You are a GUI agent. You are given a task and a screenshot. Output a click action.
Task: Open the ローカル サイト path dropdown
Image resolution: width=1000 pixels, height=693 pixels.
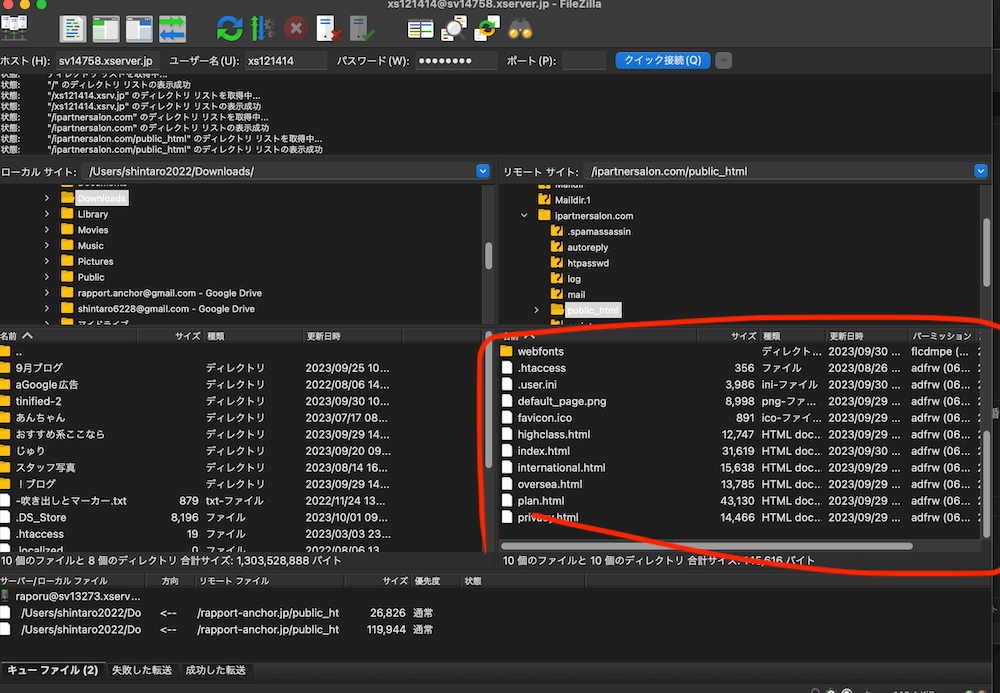click(x=483, y=171)
